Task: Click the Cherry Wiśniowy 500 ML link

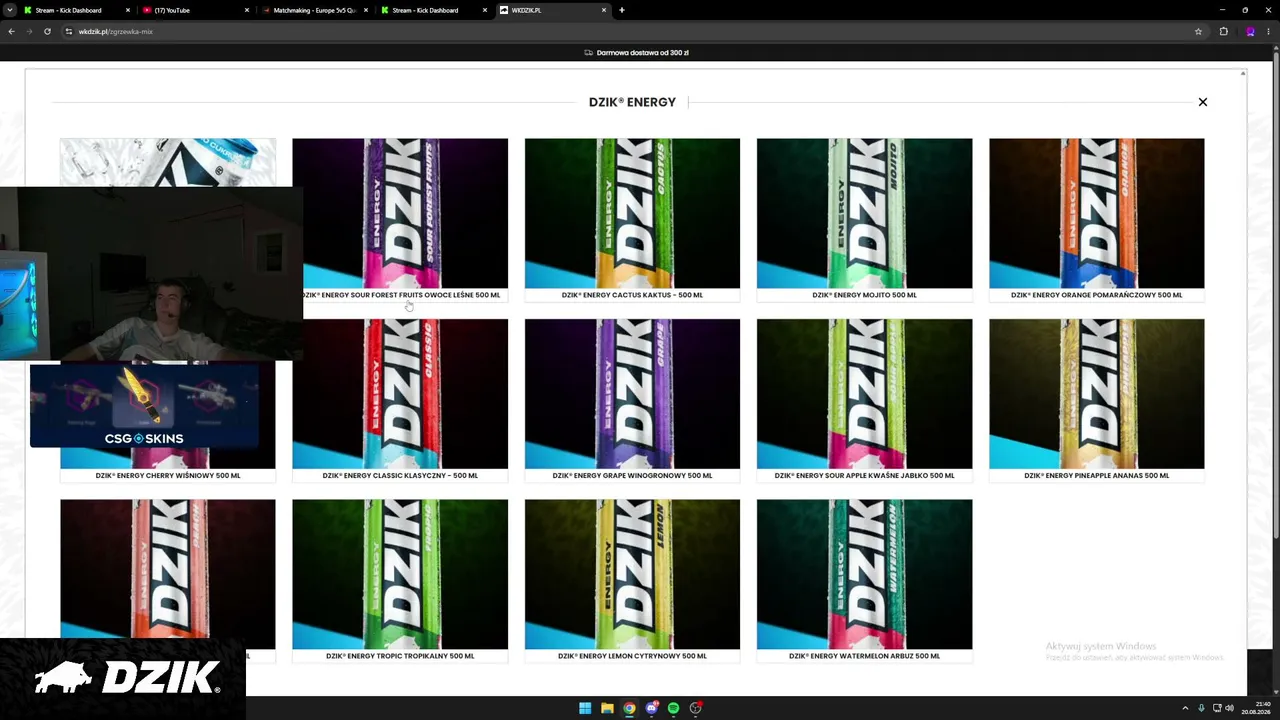Action: coord(168,476)
